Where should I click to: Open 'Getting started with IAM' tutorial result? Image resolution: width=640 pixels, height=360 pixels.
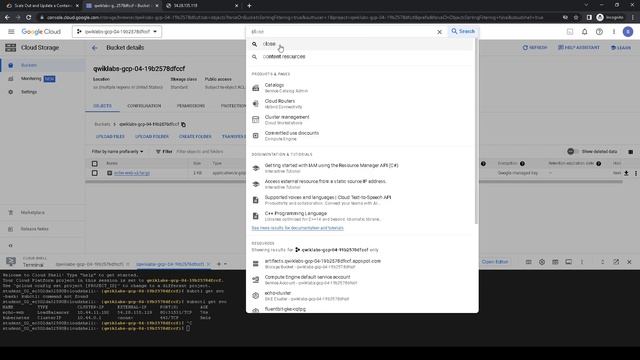(x=360, y=168)
